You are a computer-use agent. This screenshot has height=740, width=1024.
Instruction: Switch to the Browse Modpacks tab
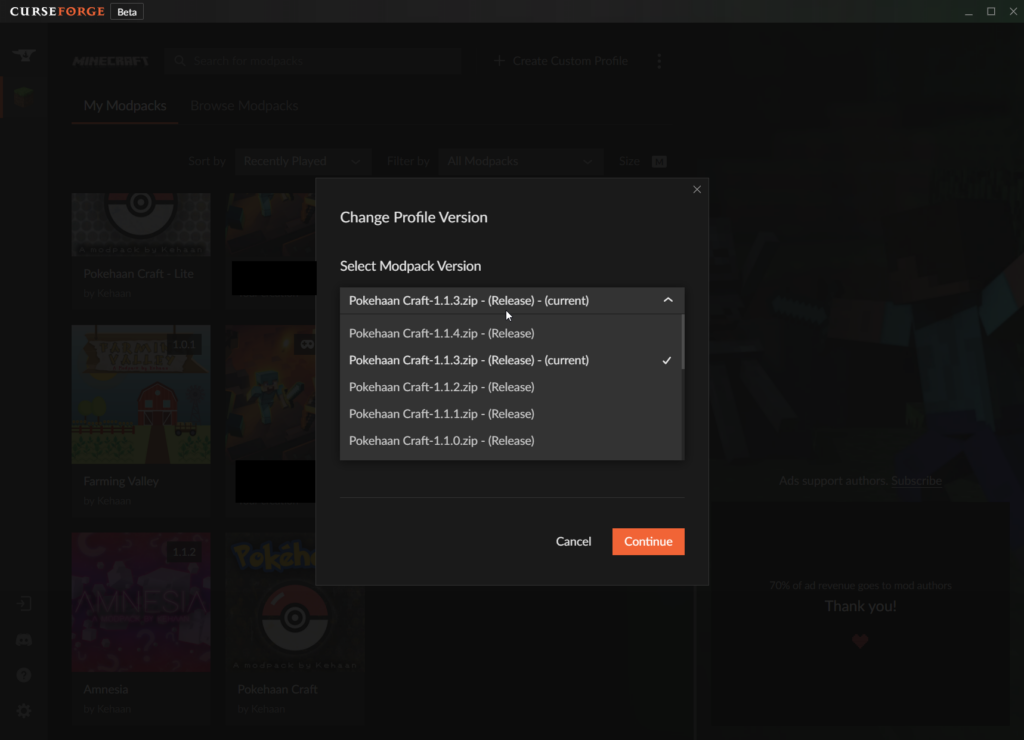[244, 106]
